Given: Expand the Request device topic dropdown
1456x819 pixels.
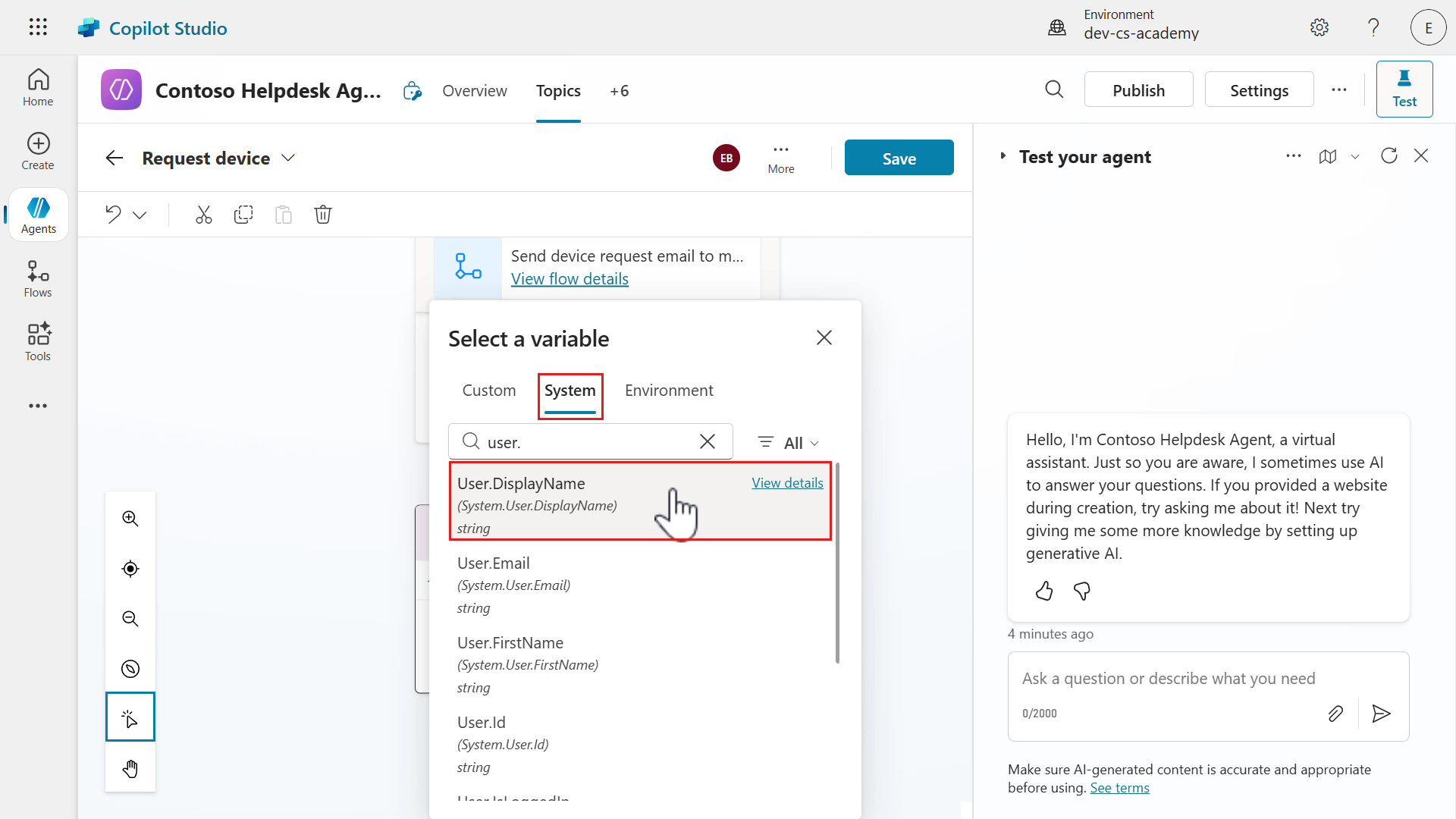Looking at the screenshot, I should coord(288,158).
